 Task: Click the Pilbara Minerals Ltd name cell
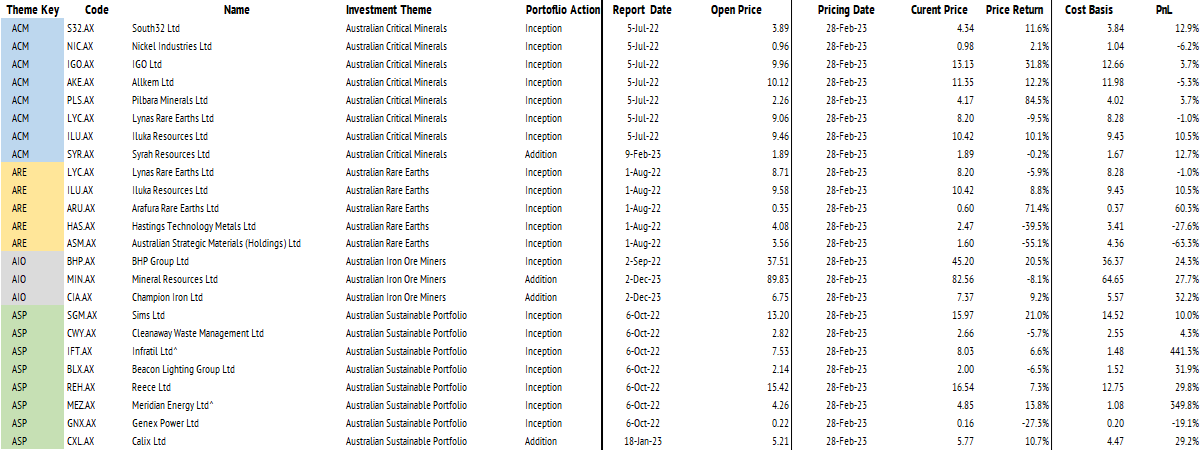click(x=169, y=100)
